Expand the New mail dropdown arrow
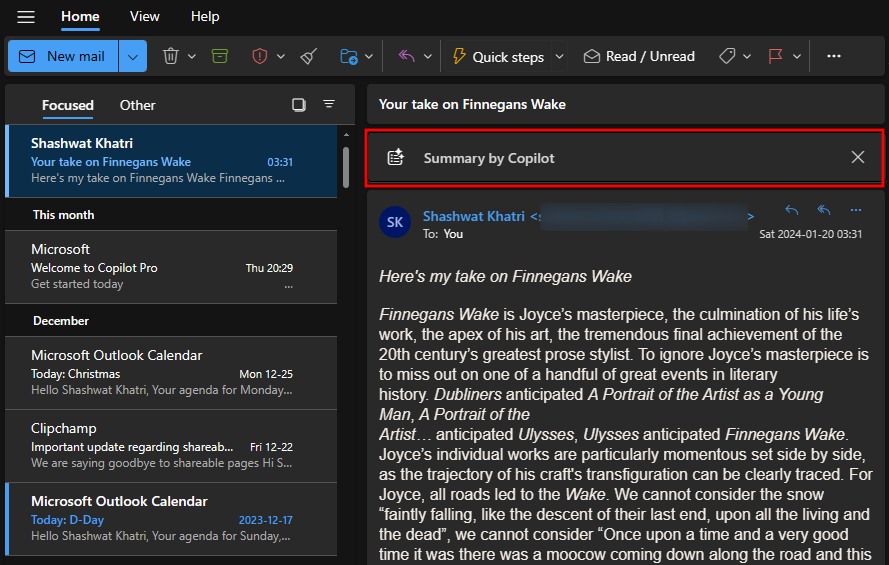889x565 pixels. point(133,56)
